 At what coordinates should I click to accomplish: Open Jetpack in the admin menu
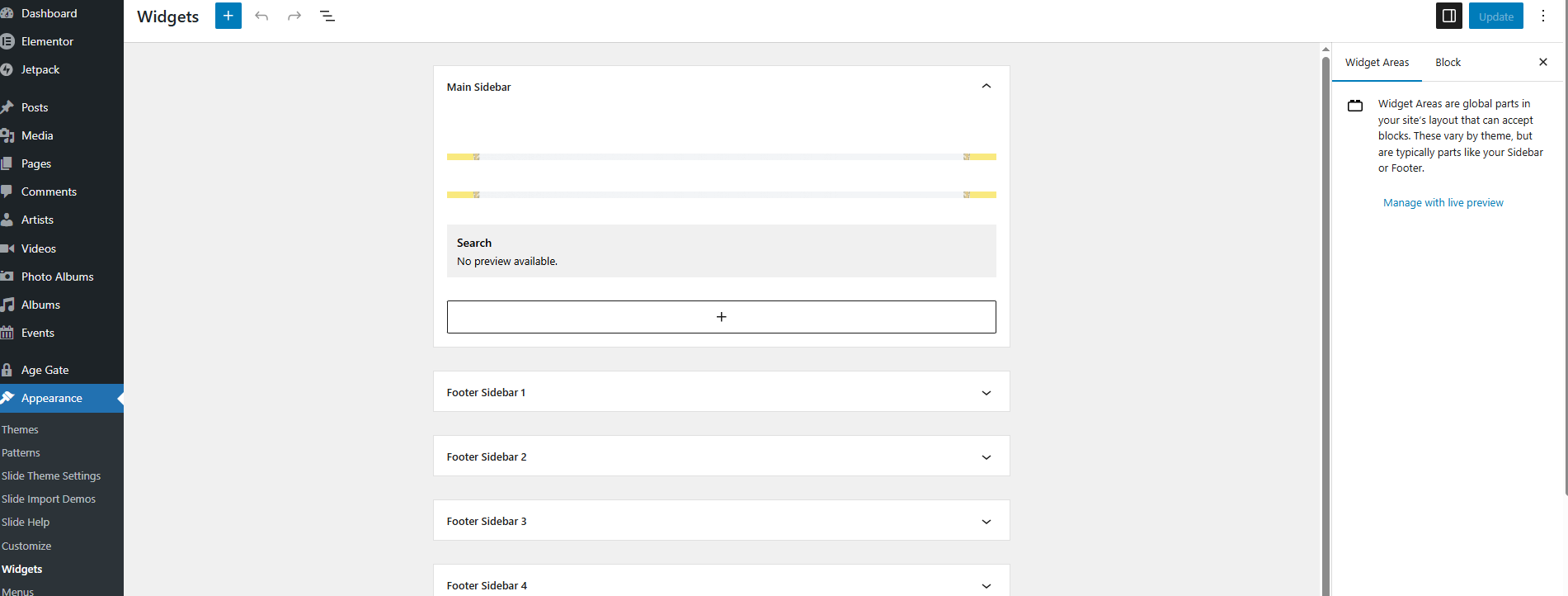(x=40, y=69)
